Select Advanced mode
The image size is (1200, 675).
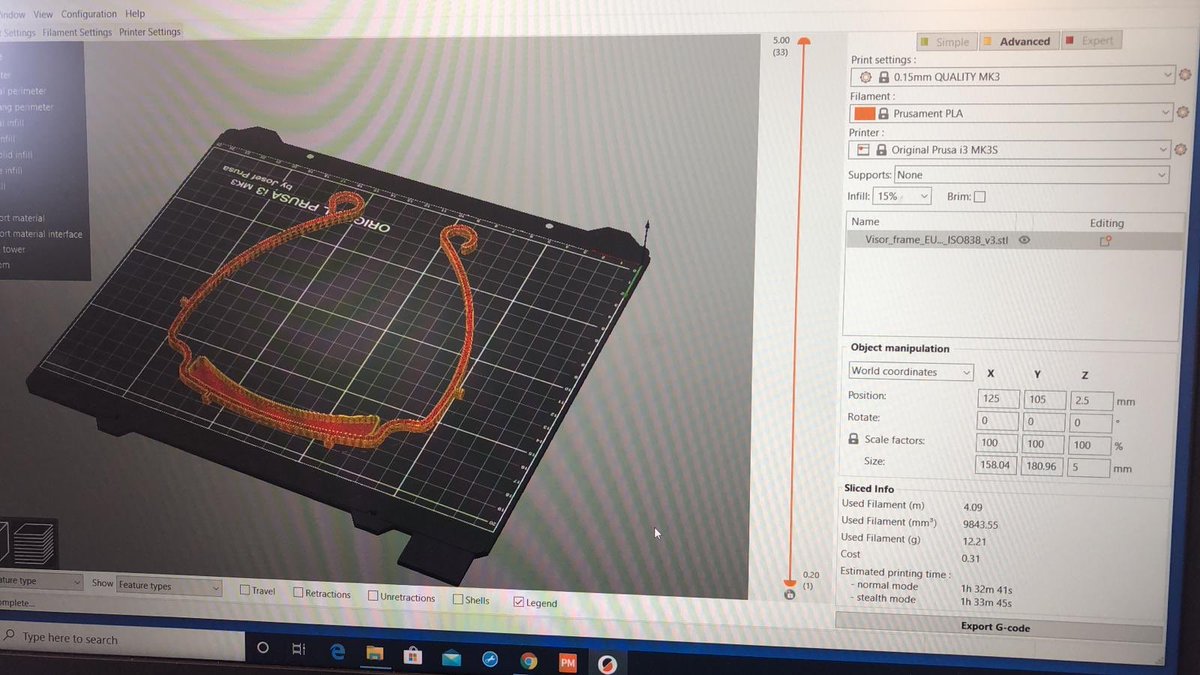pyautogui.click(x=1017, y=41)
